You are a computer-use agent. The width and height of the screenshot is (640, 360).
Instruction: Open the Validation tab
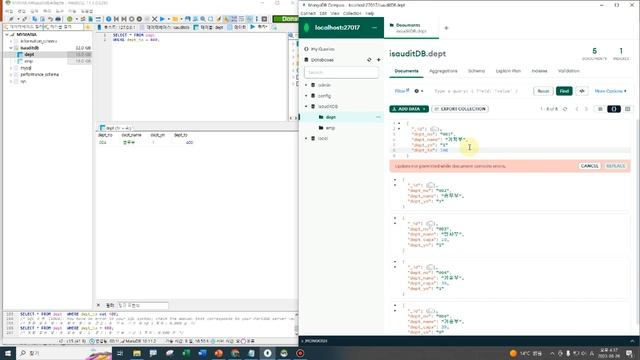pos(569,71)
